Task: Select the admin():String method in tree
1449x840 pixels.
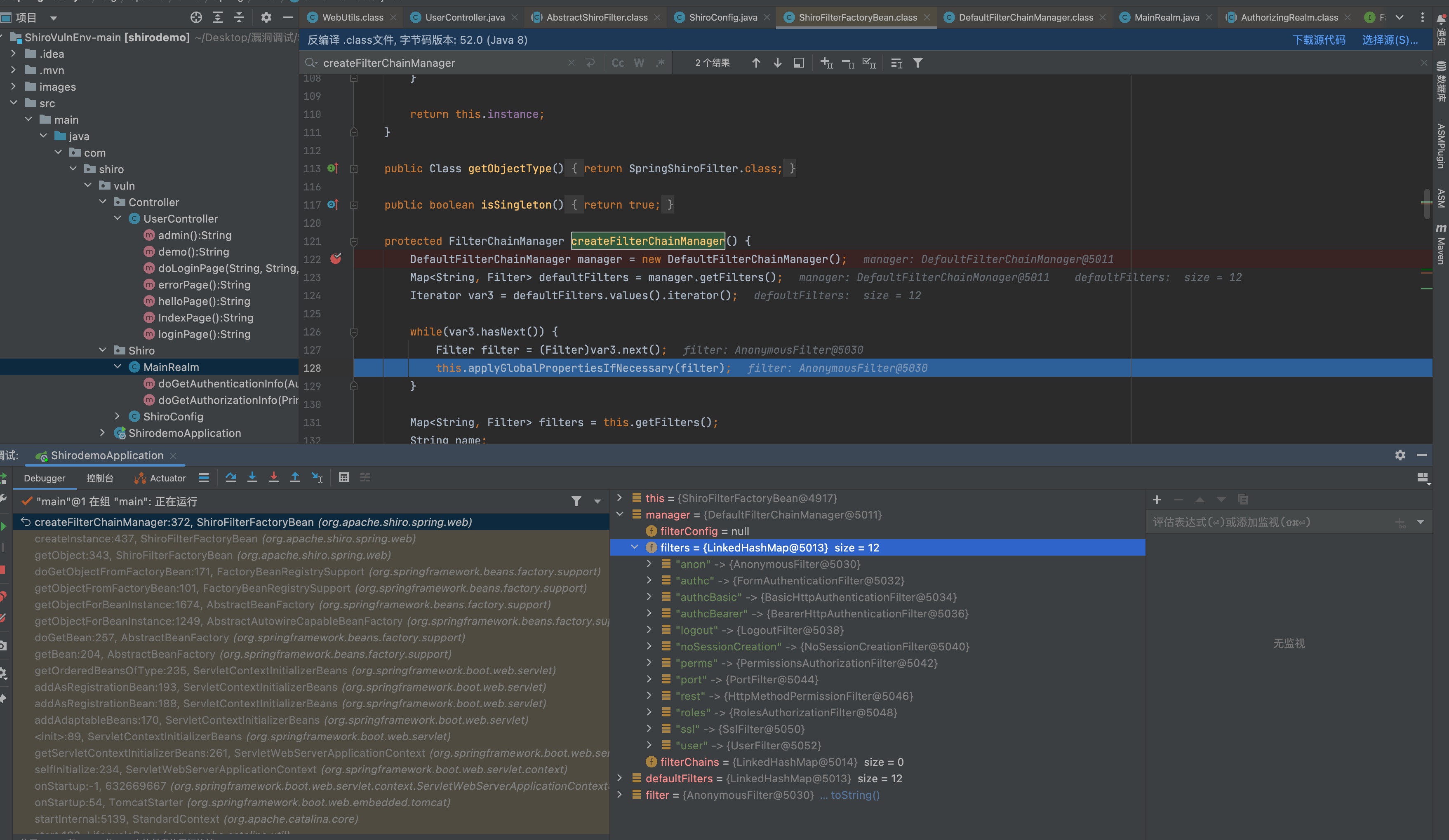Action: pos(195,235)
